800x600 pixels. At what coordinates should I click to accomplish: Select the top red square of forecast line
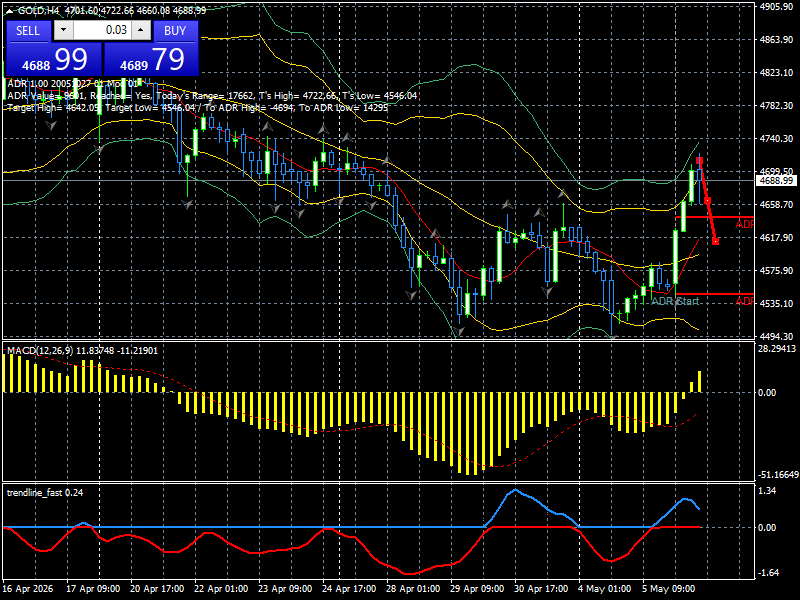(699, 161)
